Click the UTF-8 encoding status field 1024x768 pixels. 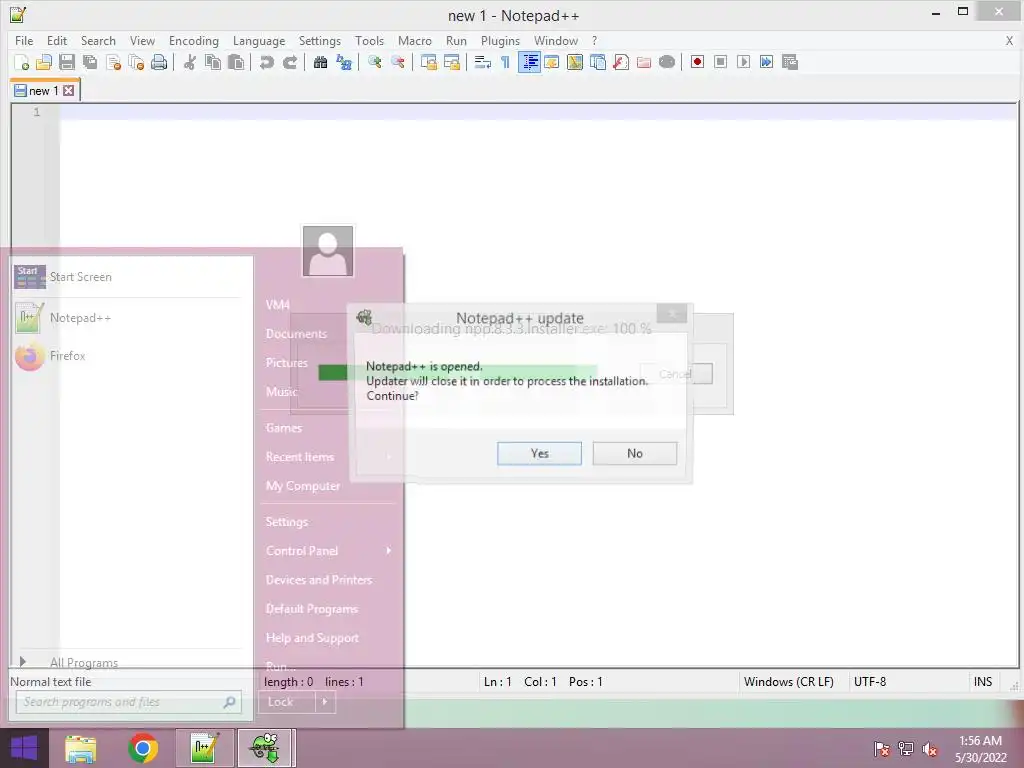click(870, 682)
